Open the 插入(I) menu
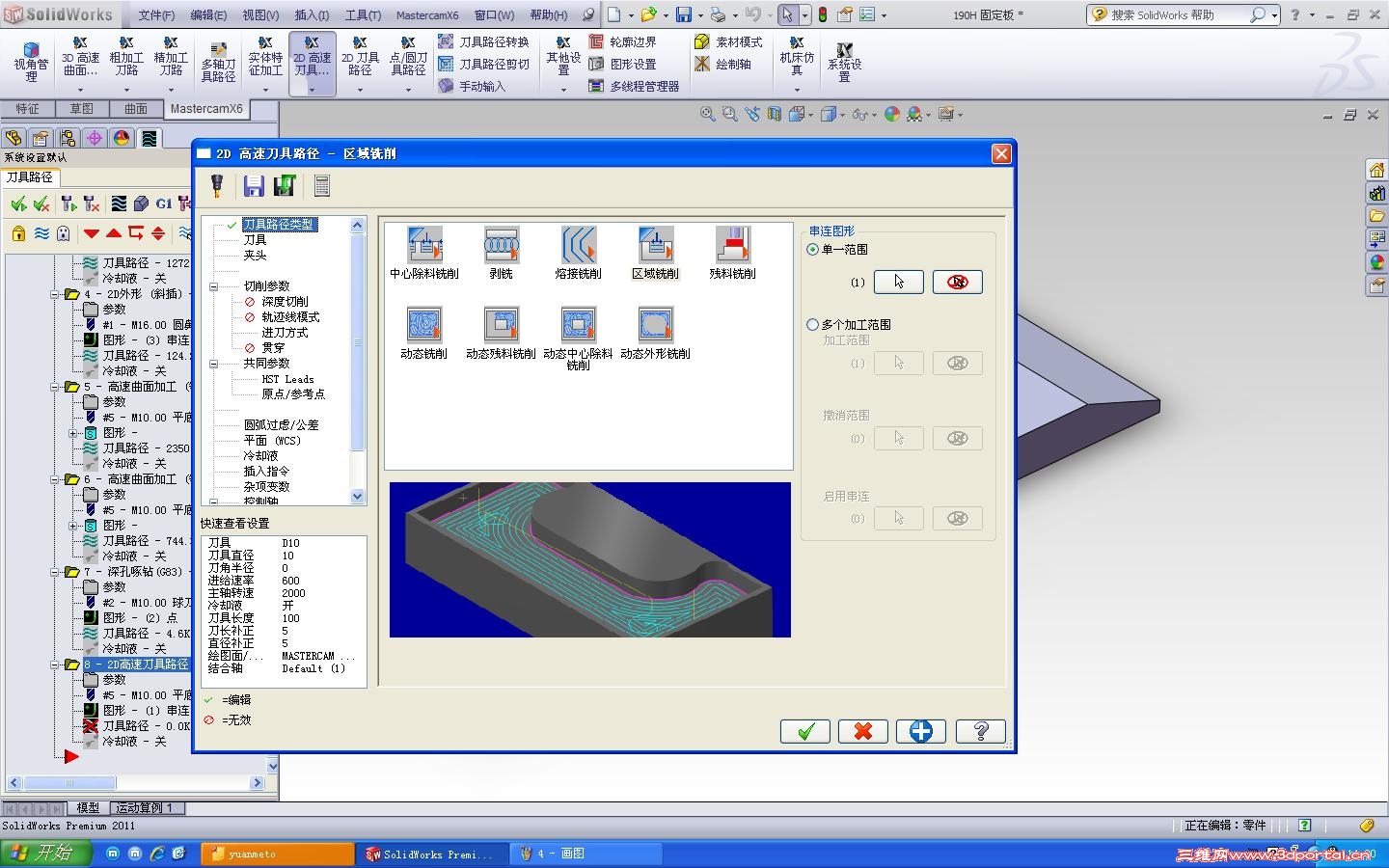This screenshot has width=1389, height=868. pos(312,15)
